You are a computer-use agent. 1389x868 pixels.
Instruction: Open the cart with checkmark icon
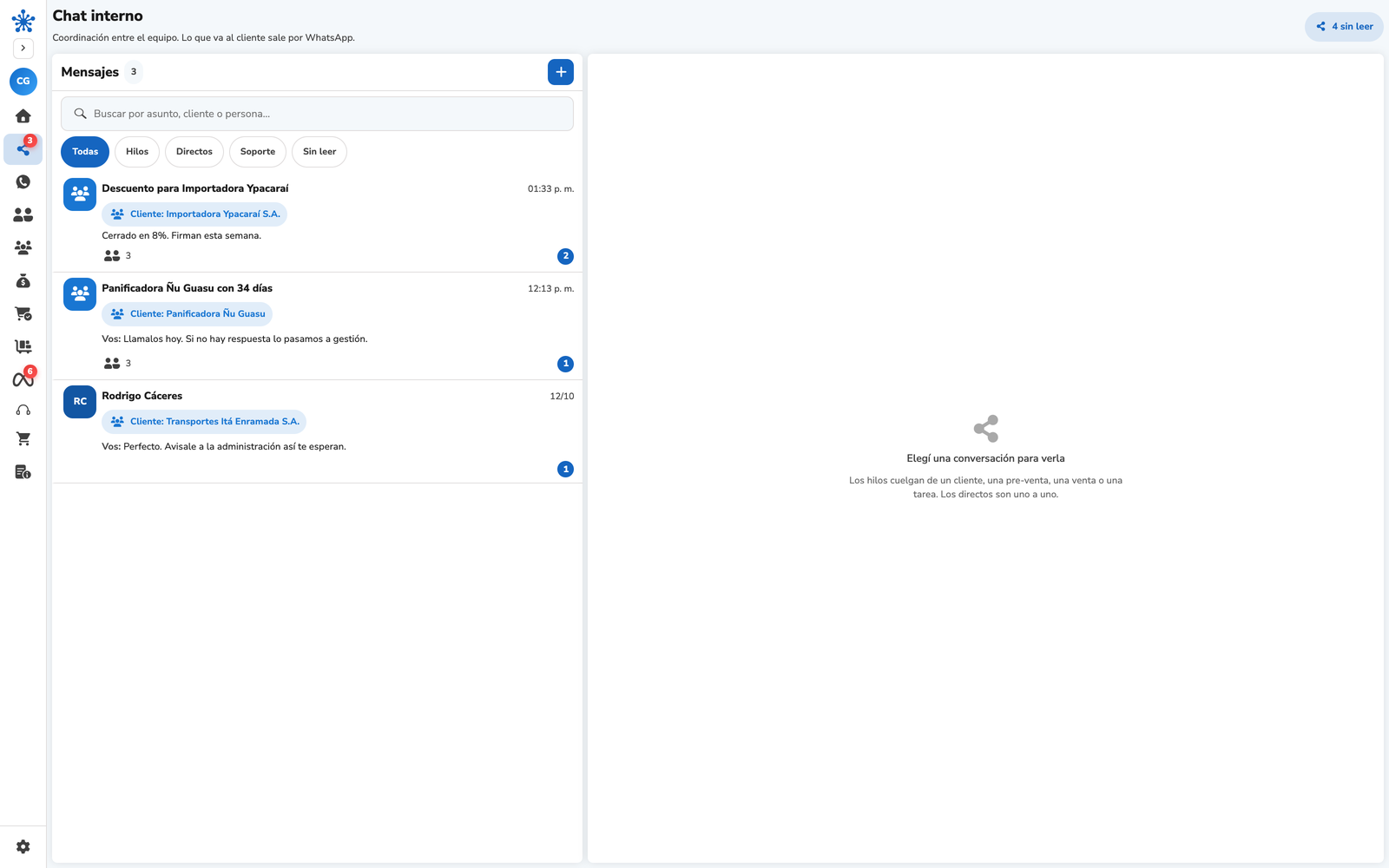(x=23, y=314)
